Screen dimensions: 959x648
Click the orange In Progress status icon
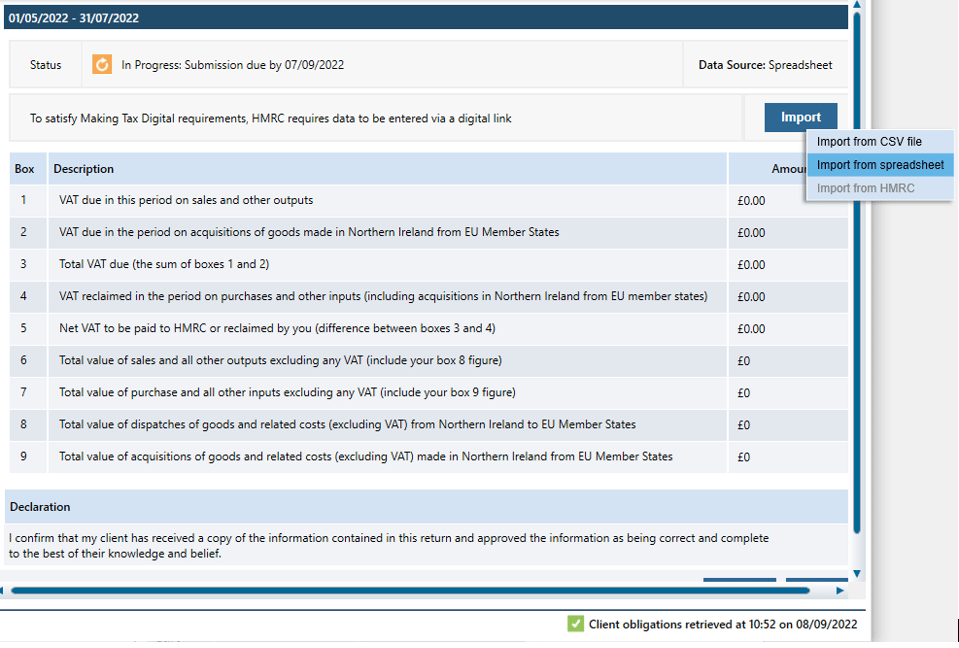[x=102, y=65]
